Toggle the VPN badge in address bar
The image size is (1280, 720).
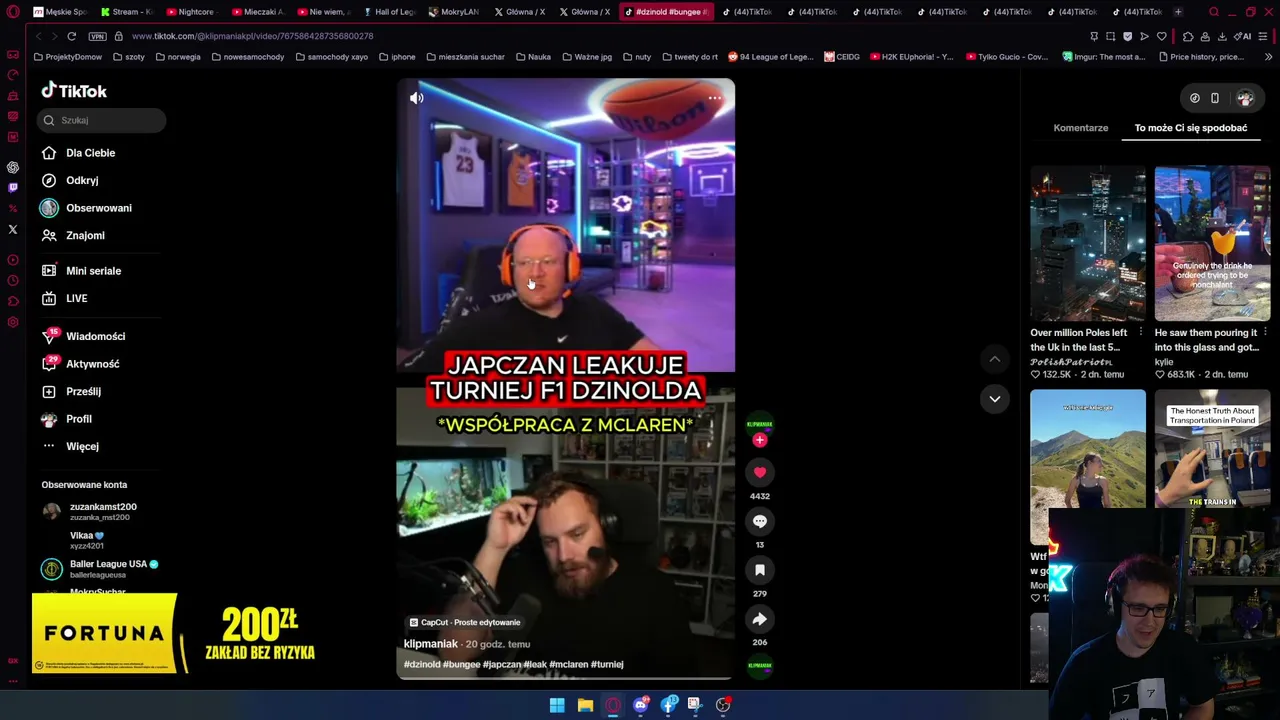coord(97,36)
